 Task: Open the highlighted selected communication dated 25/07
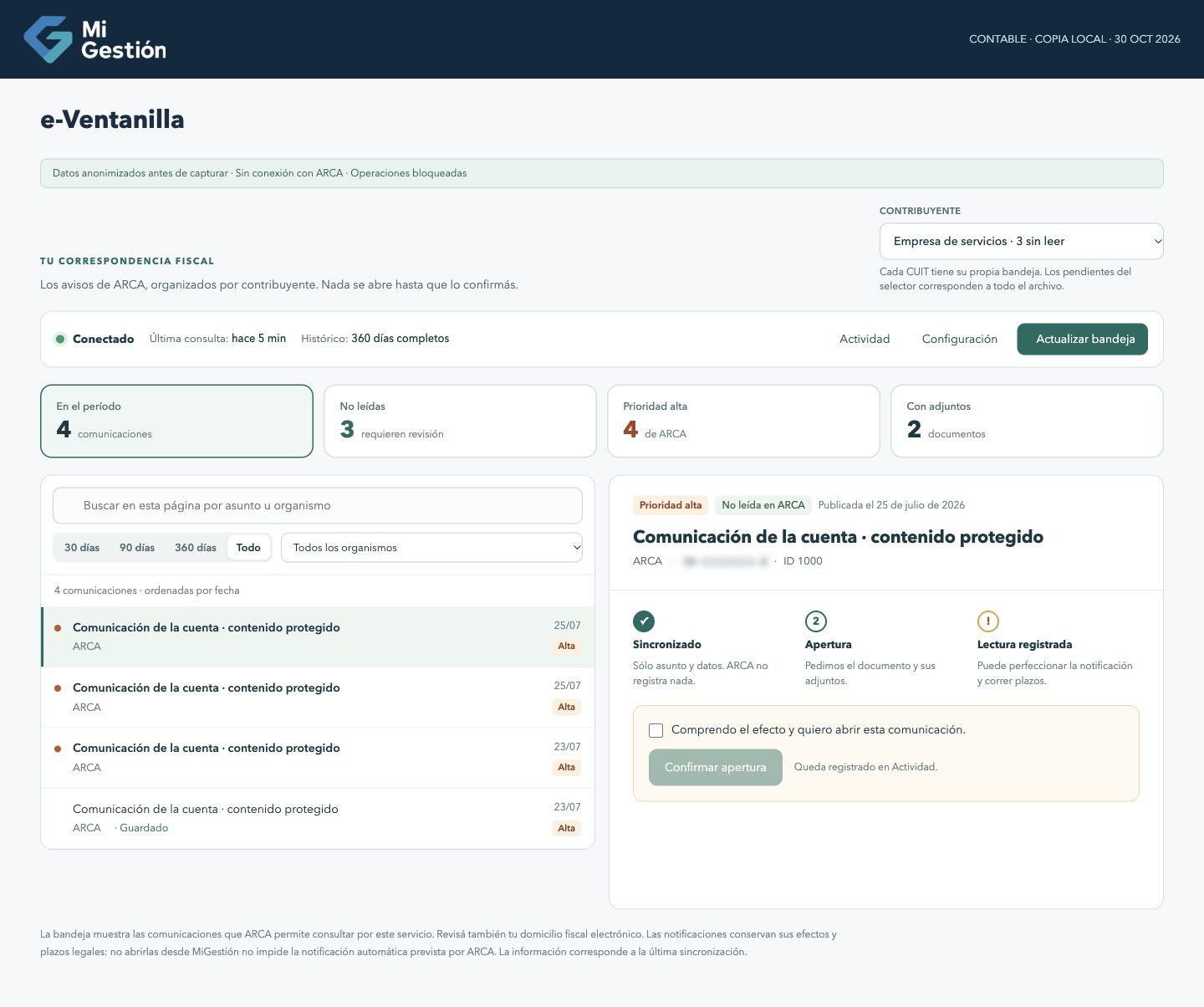click(x=318, y=636)
